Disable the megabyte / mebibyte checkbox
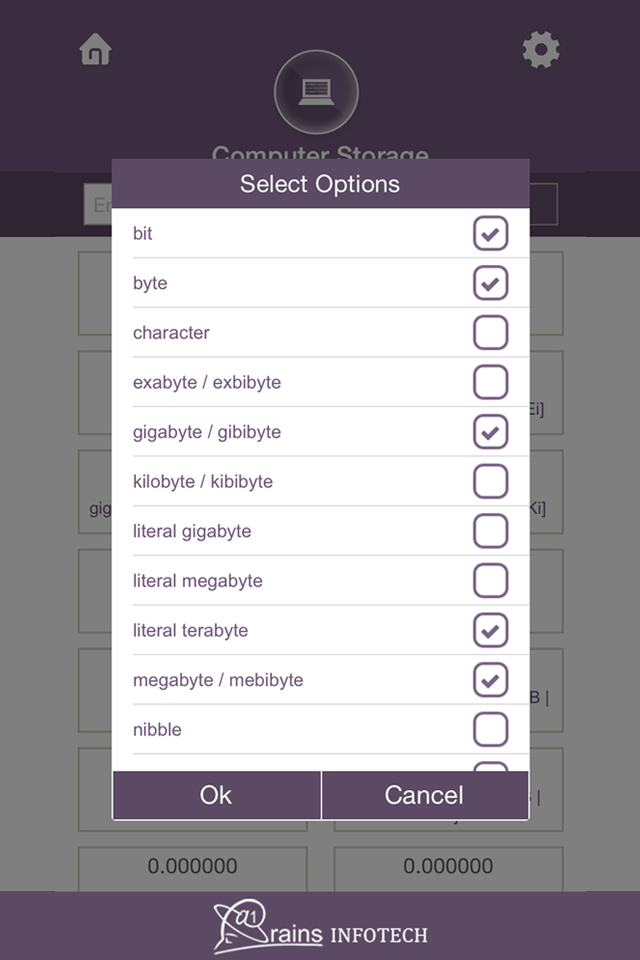Viewport: 640px width, 960px height. [x=490, y=680]
